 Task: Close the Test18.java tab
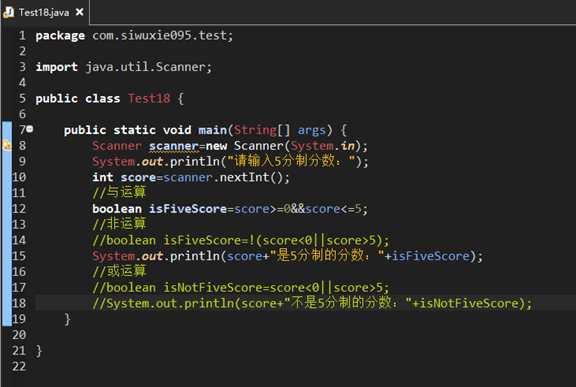click(x=79, y=12)
